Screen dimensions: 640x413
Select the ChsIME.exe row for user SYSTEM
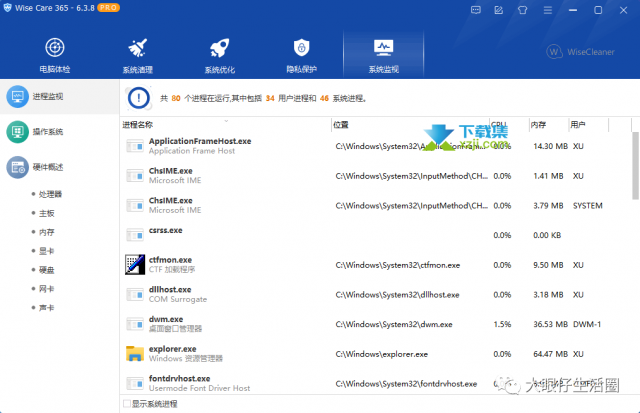point(376,205)
